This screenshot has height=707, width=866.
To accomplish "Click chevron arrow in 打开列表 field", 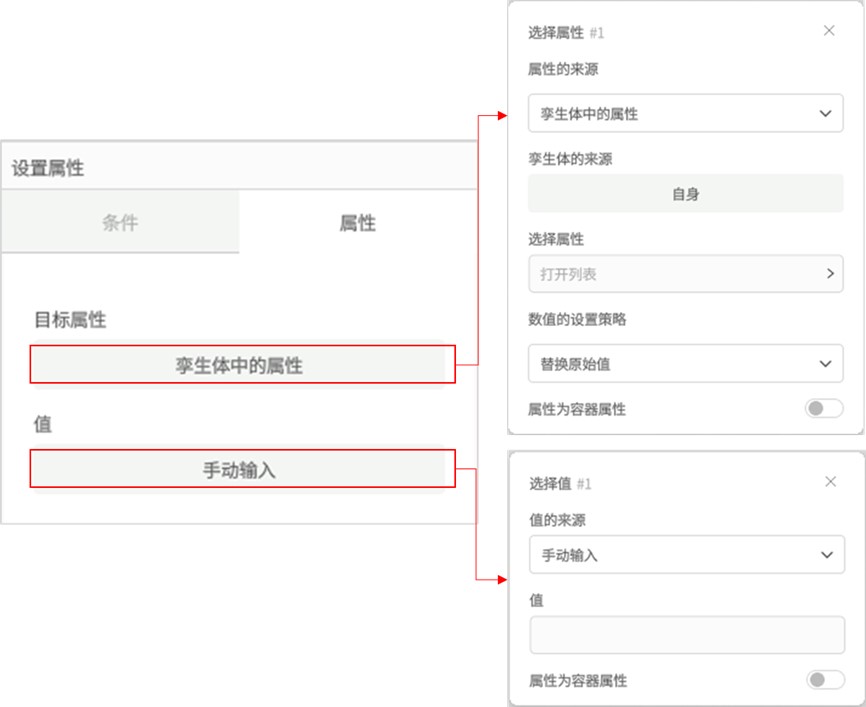I will click(830, 273).
